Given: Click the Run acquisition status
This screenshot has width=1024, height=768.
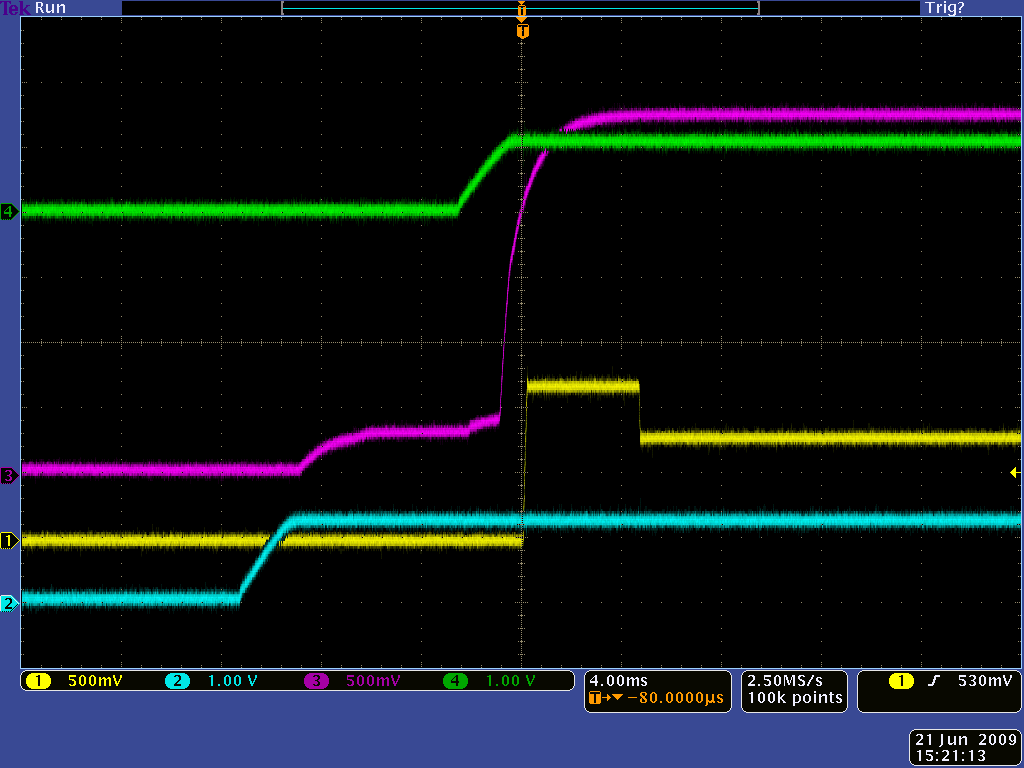Looking at the screenshot, I should 50,8.
